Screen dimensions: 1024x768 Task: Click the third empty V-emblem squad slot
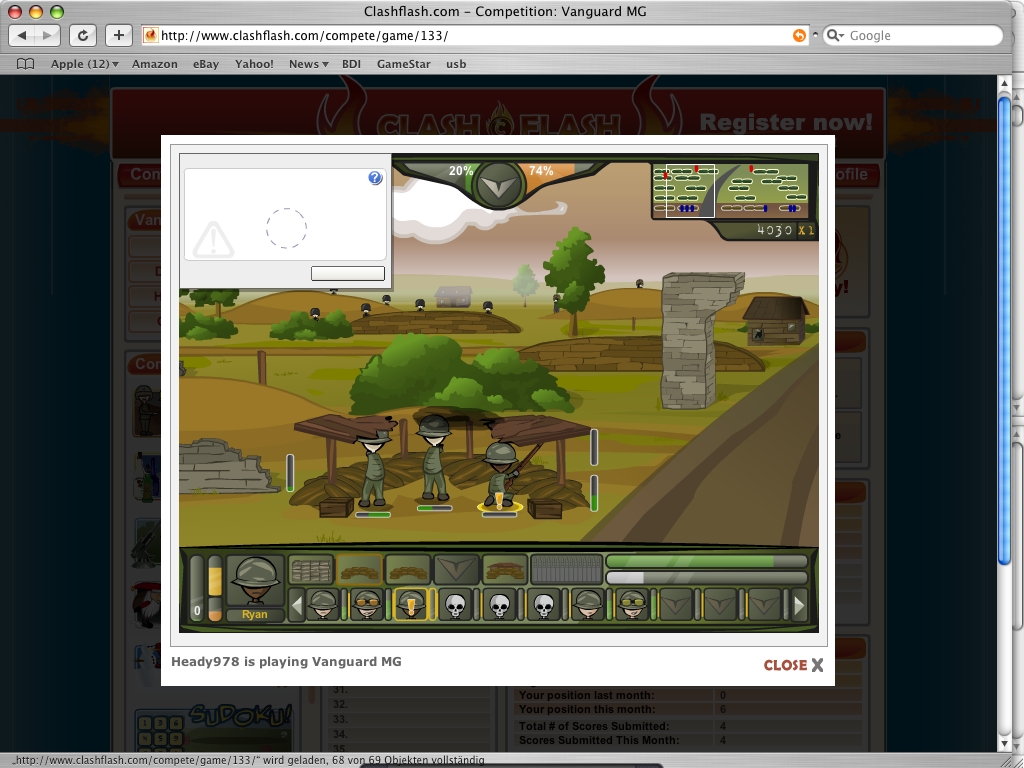(765, 605)
